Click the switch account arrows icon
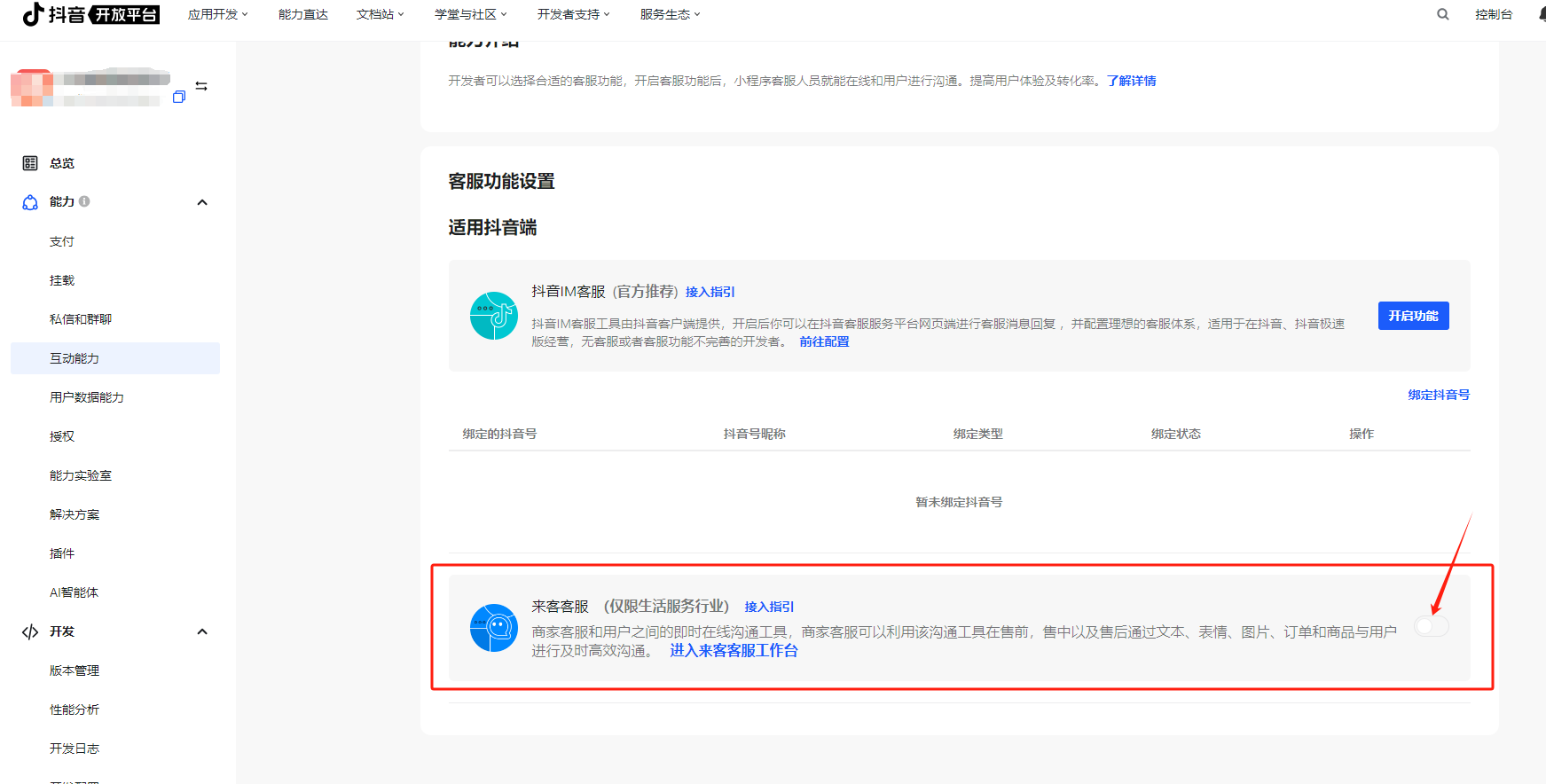Screen dimensions: 1546x784 coord(201,86)
